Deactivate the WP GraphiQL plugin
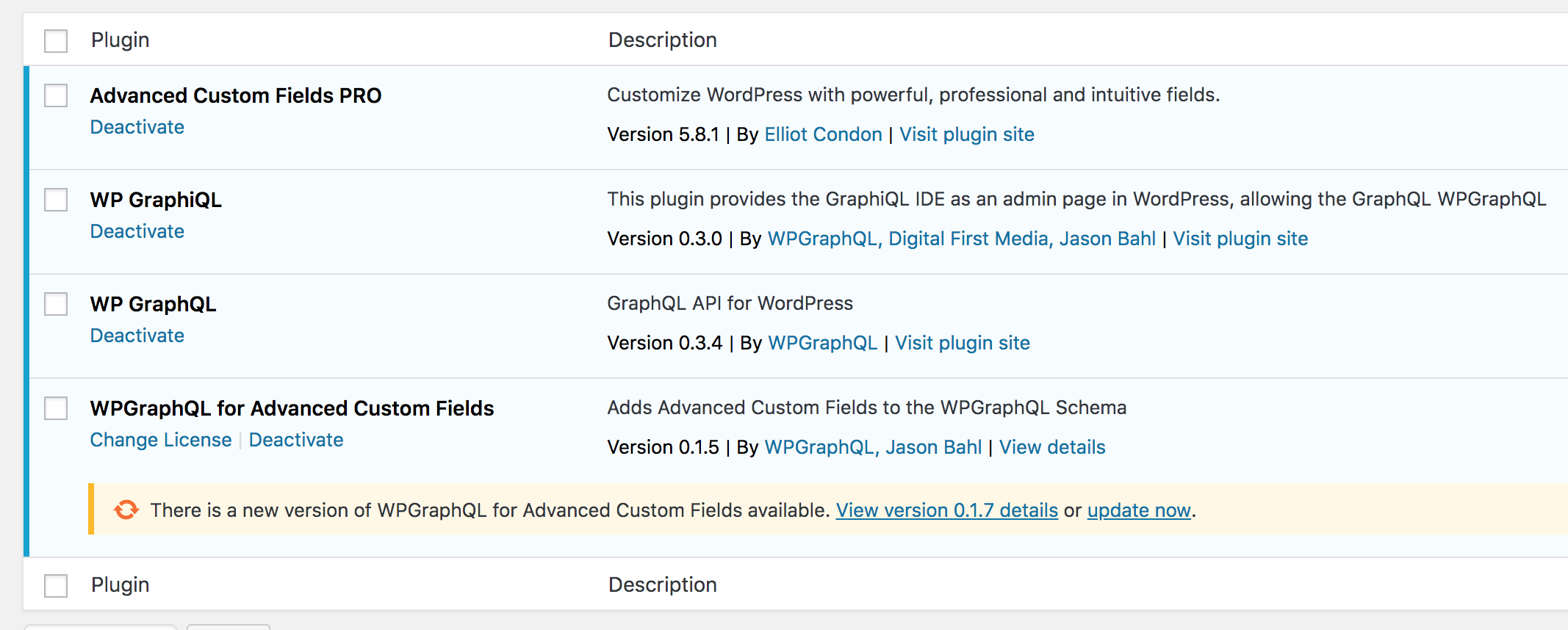Viewport: 1568px width, 630px height. click(137, 231)
